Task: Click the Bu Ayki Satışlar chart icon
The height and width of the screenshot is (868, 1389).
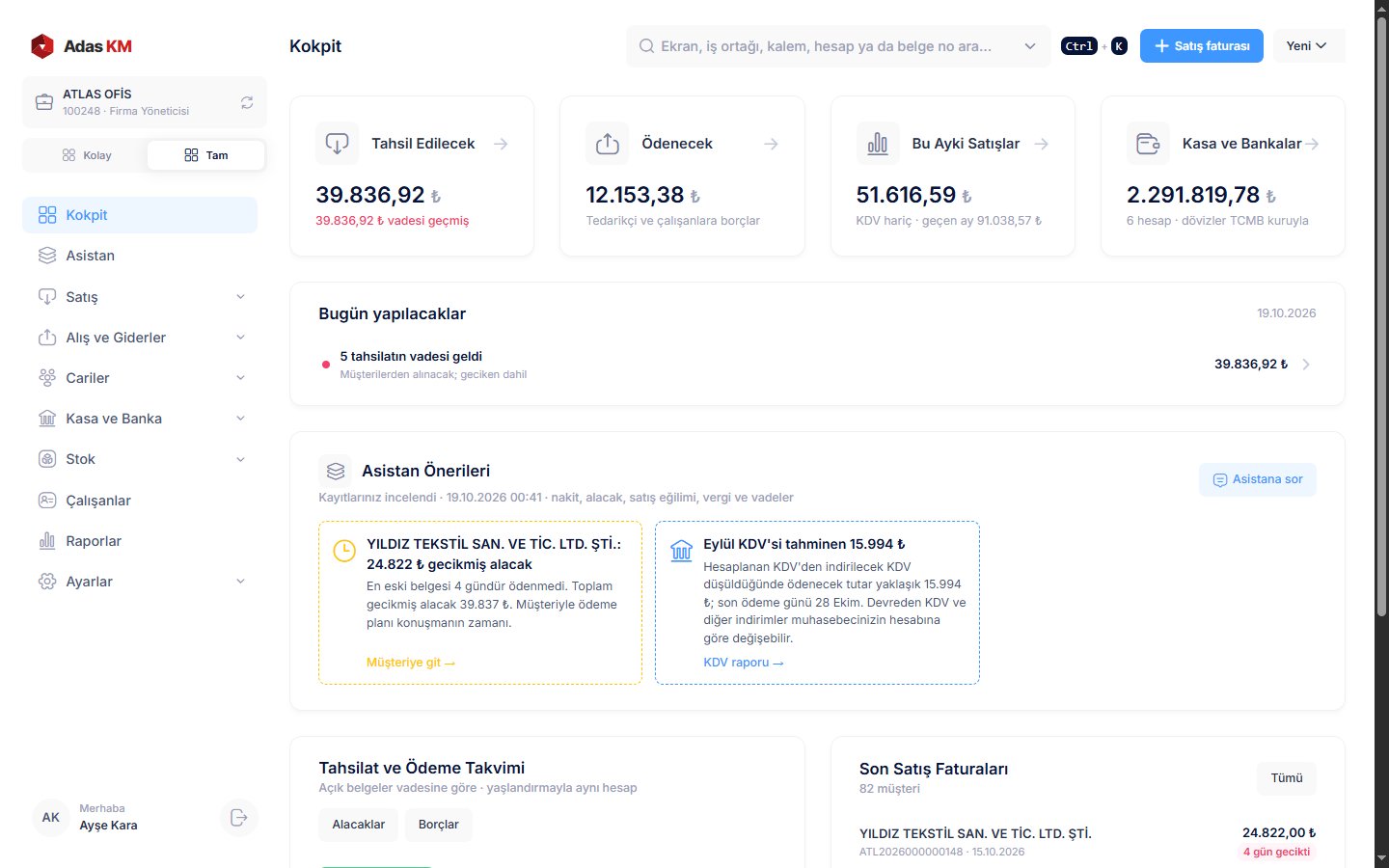Action: pos(878,144)
